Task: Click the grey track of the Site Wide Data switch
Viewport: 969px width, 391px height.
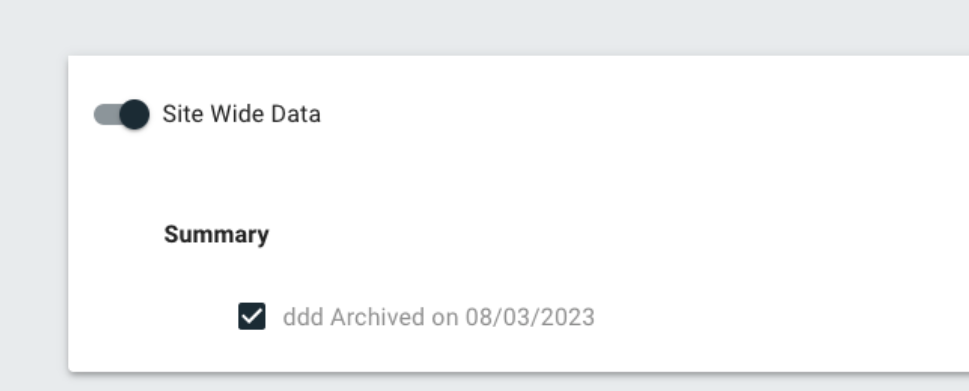Action: pyautogui.click(x=106, y=114)
